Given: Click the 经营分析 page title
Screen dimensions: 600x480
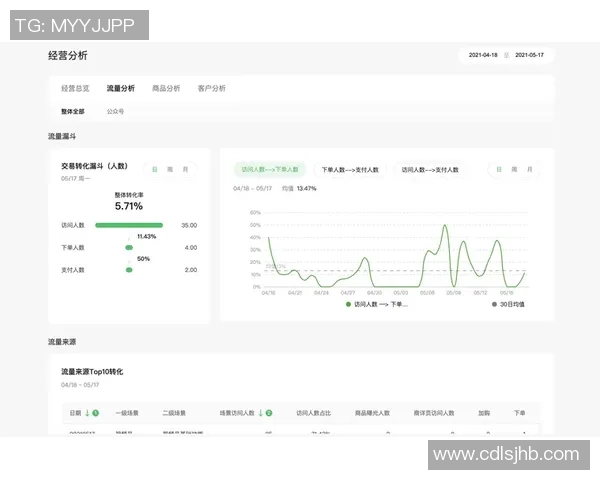Looking at the screenshot, I should pos(68,56).
